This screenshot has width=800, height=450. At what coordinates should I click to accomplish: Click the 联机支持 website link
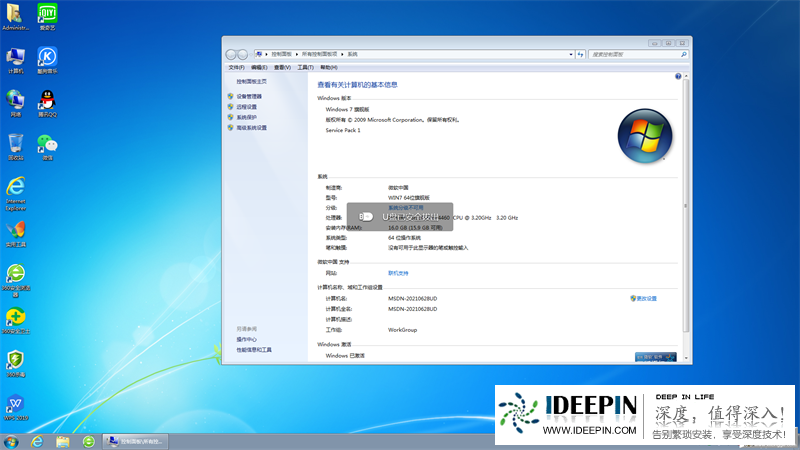[398, 273]
